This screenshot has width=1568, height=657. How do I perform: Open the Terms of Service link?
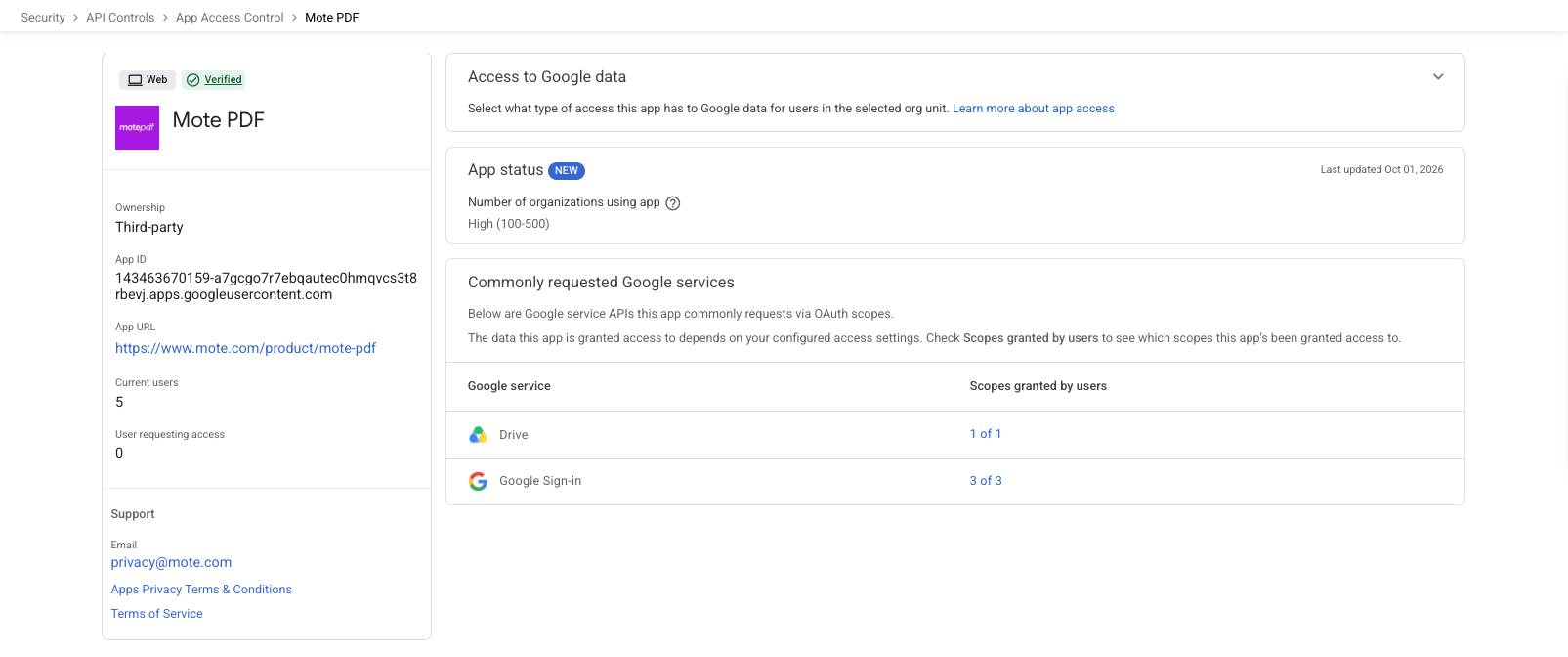(x=156, y=614)
